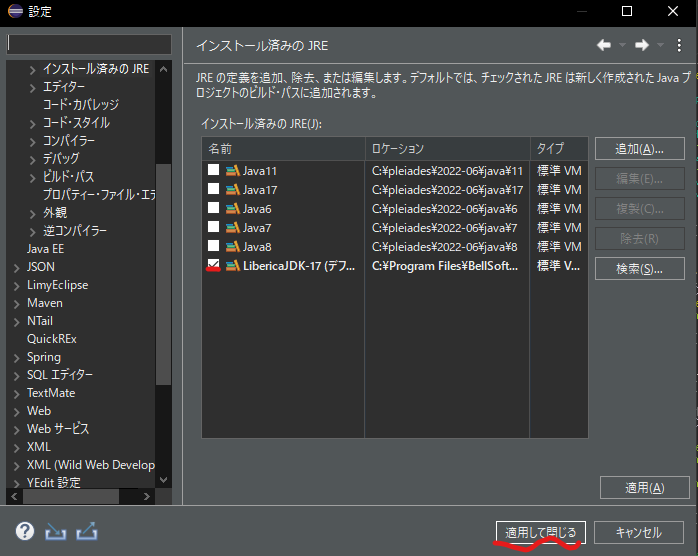The image size is (698, 556).
Task: Uncheck the LibericaJDK-17 checkbox
Action: 214,265
